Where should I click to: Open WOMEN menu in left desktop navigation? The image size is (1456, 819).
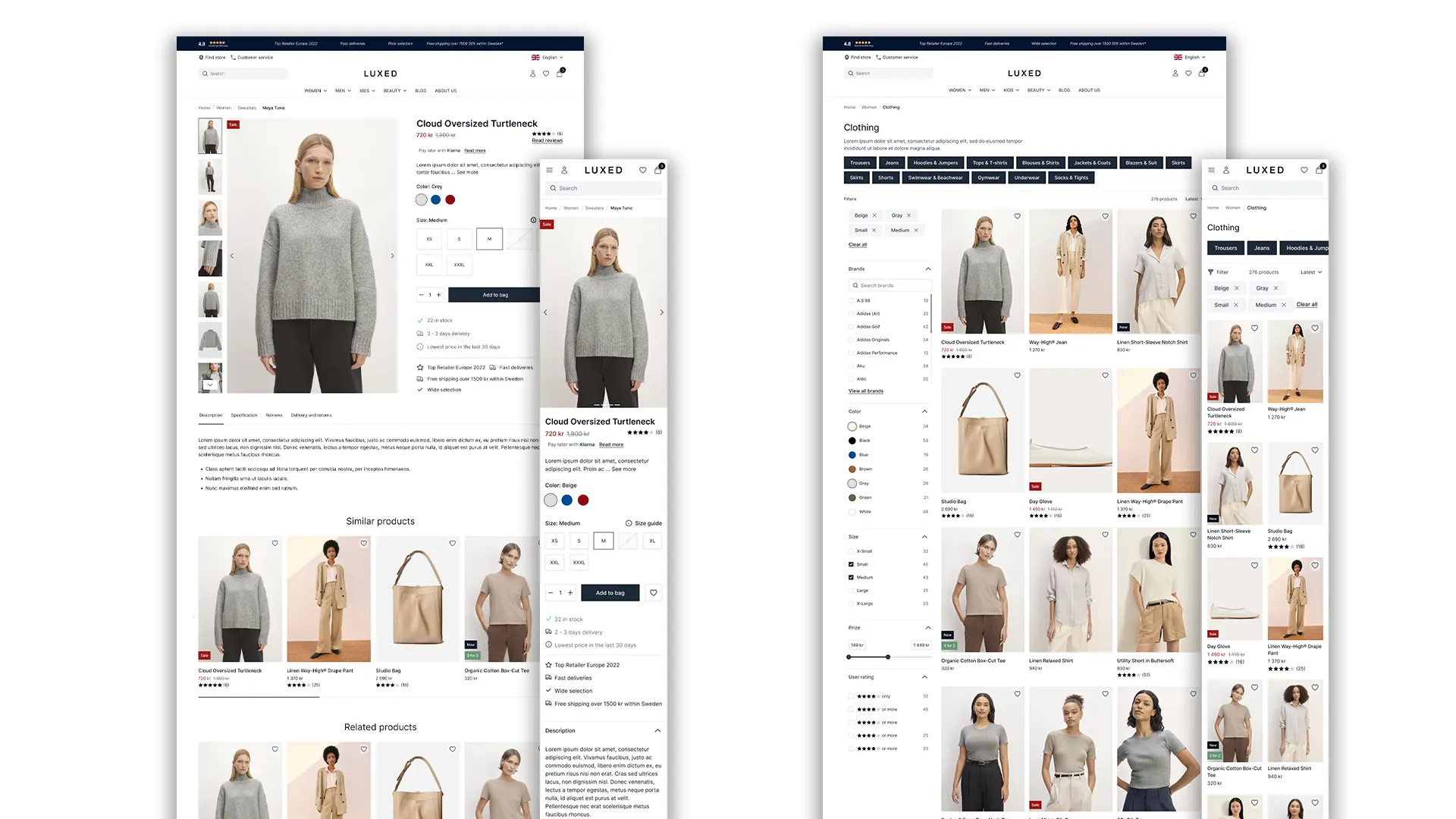[315, 91]
